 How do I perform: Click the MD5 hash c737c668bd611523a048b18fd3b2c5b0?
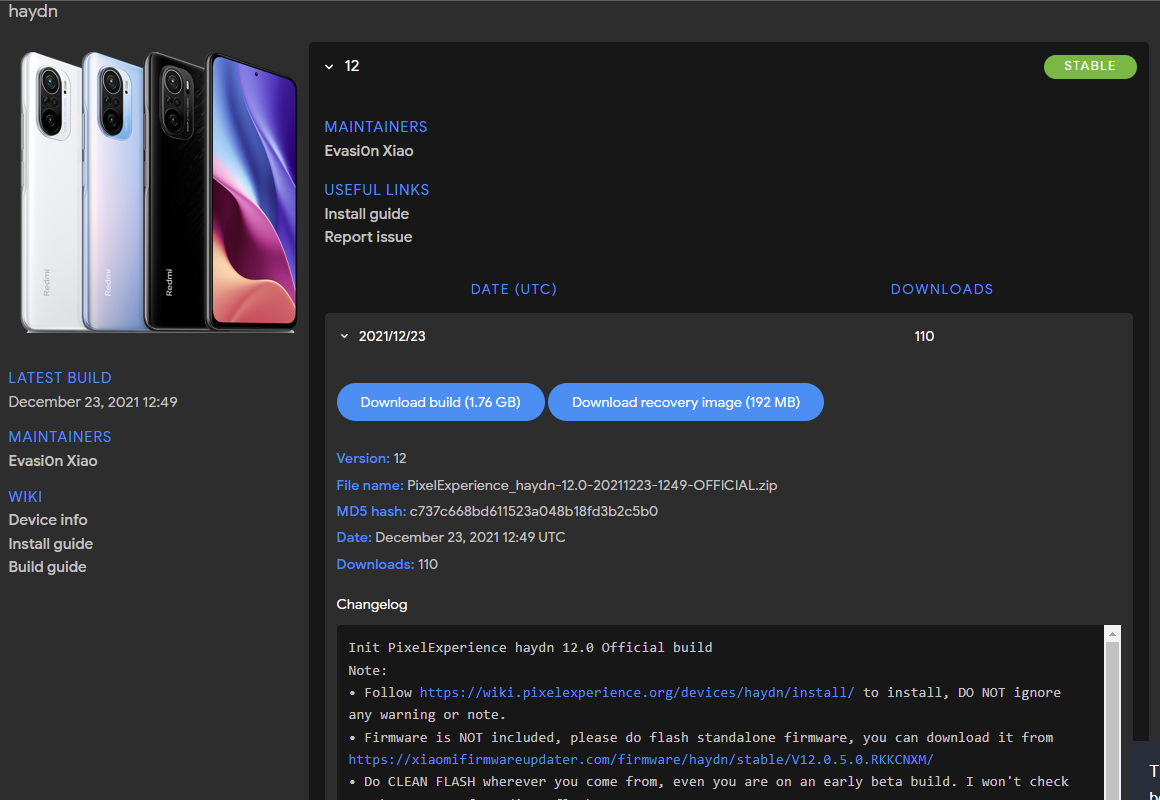pos(533,511)
